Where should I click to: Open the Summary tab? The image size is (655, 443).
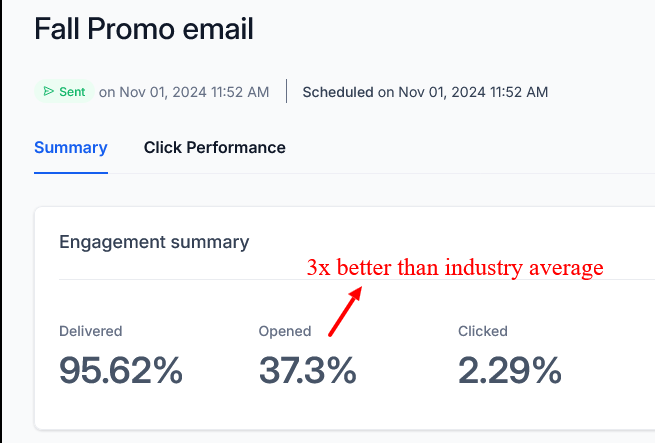71,148
